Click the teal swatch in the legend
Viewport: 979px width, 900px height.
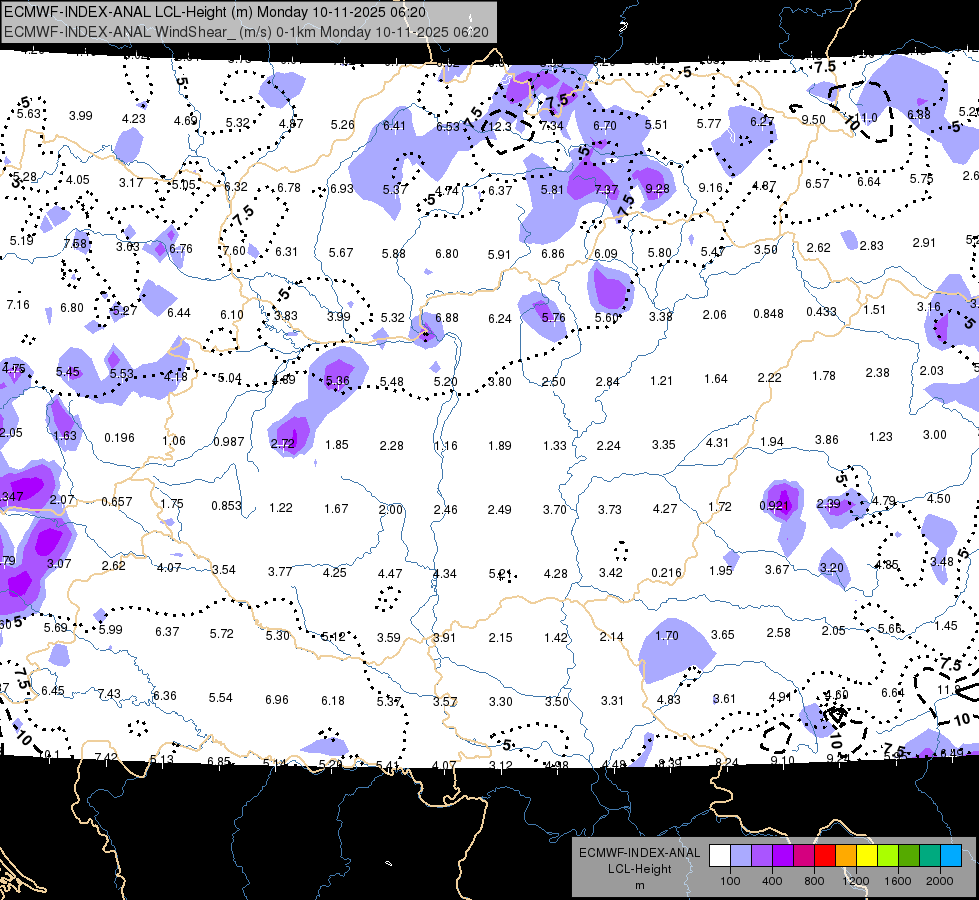click(930, 856)
